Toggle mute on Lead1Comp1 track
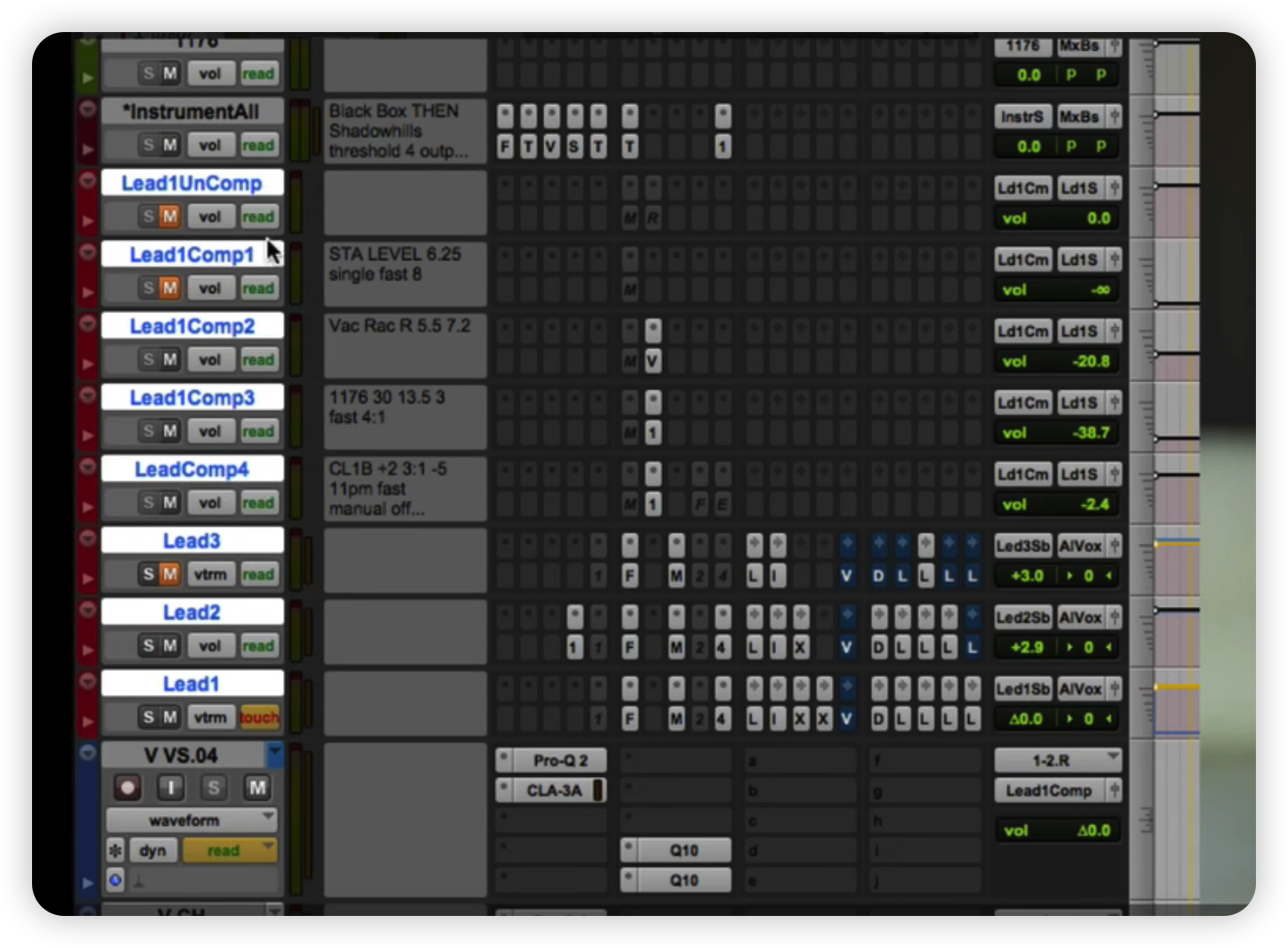The image size is (1288, 948). click(169, 288)
